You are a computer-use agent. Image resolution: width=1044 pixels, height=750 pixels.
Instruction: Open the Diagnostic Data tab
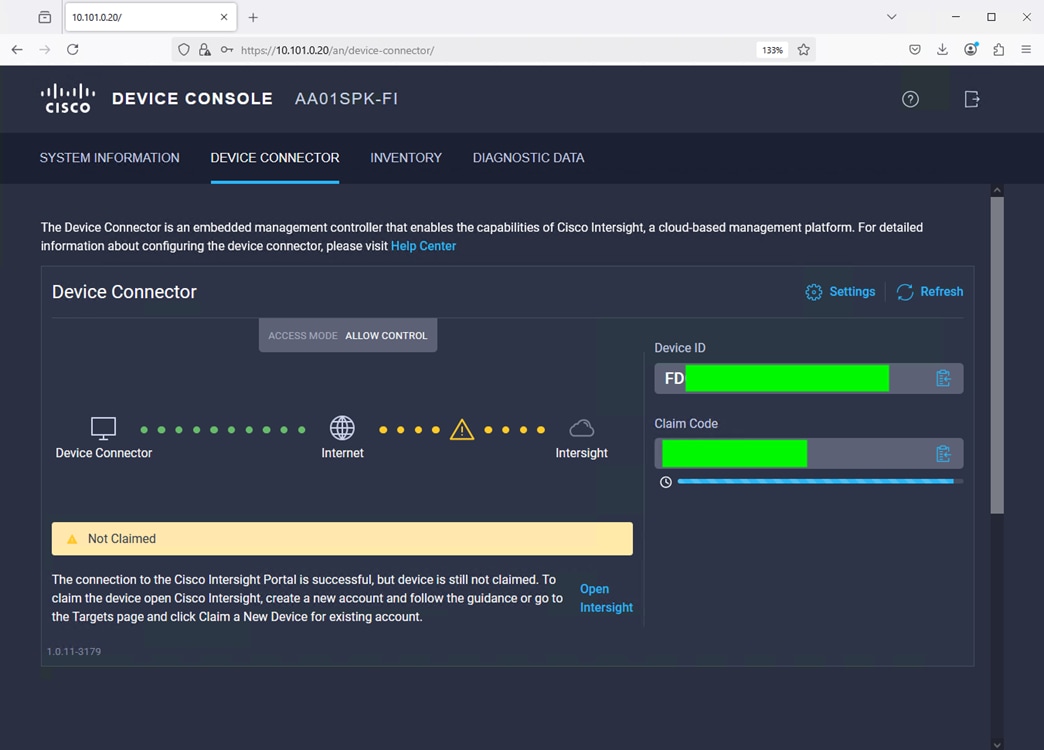click(529, 158)
